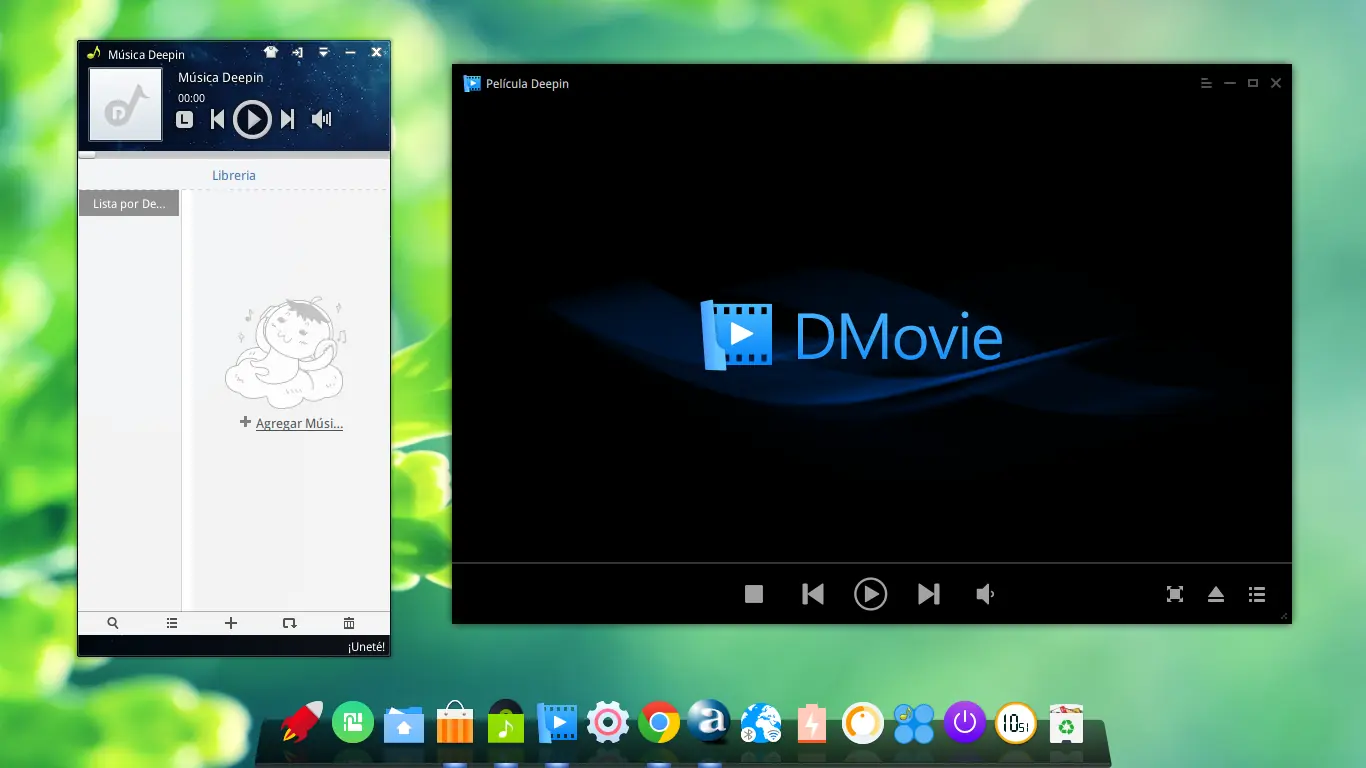Delete songs with the trash icon
The width and height of the screenshot is (1366, 768).
click(349, 623)
